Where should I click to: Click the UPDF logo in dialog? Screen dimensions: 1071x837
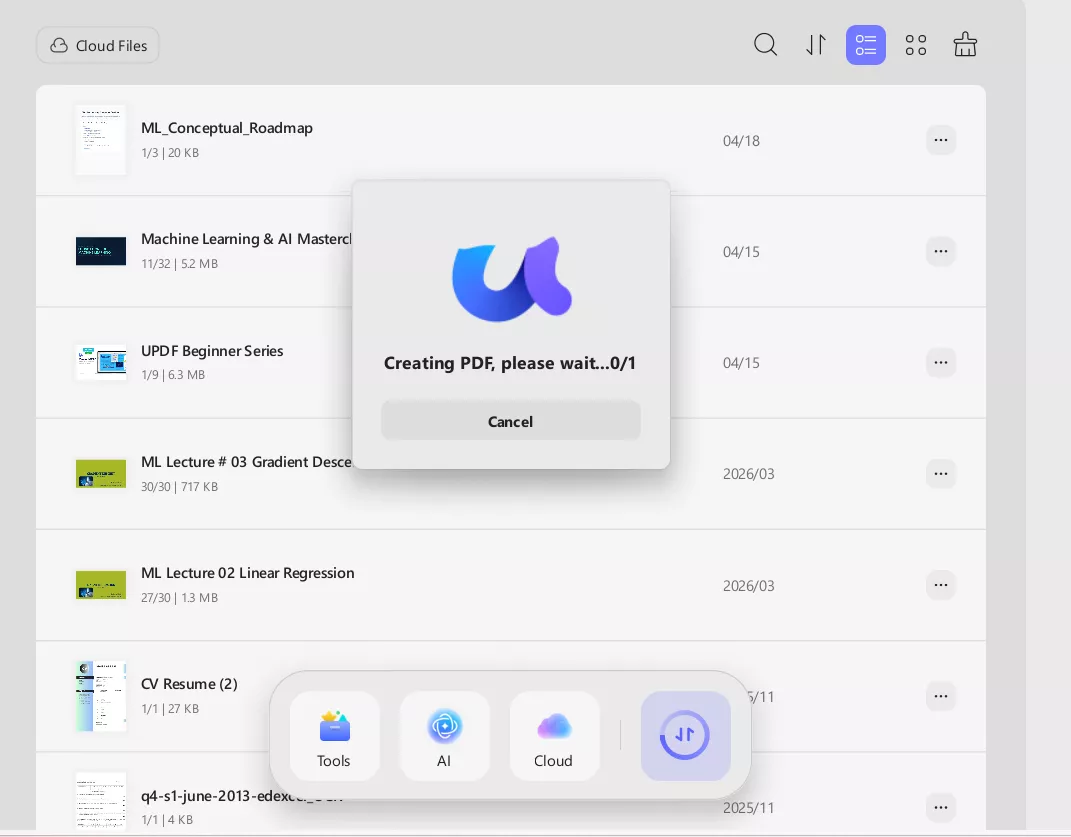point(512,279)
